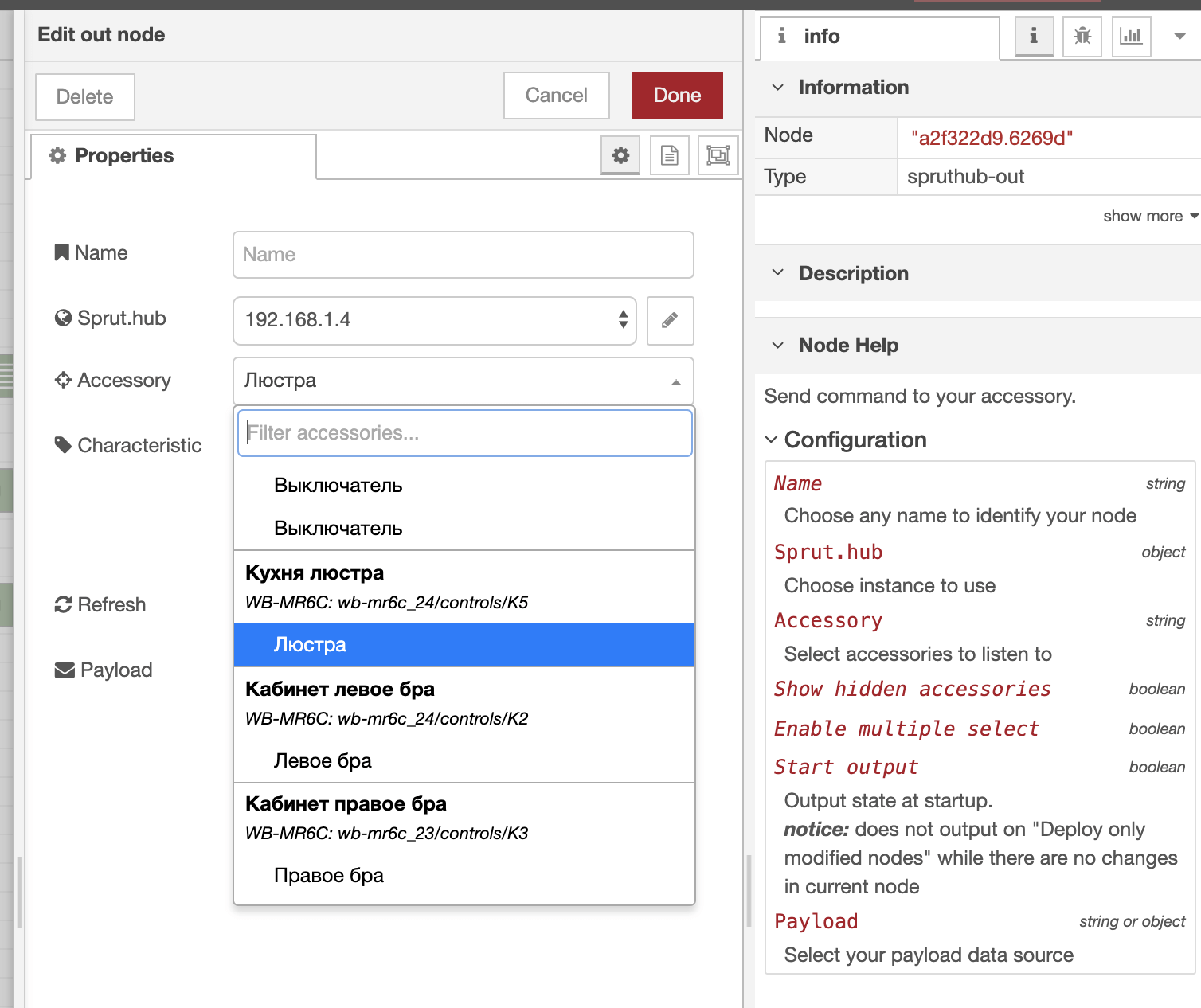This screenshot has width=1201, height=1008.
Task: Open node settings gear icon
Action: (x=620, y=155)
